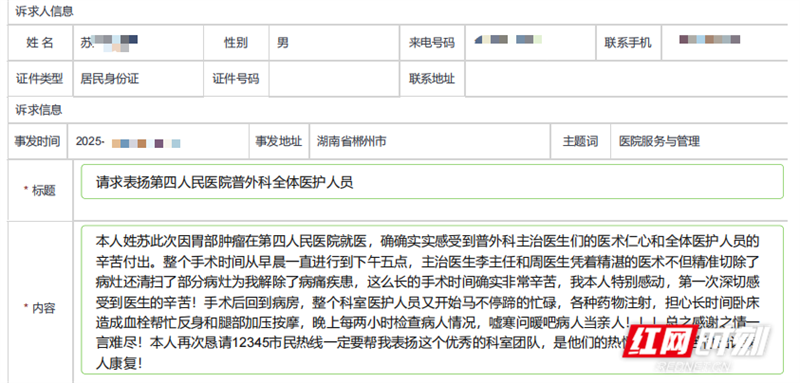The width and height of the screenshot is (800, 383).
Task: Click the 性别 value 男
Action: (283, 43)
